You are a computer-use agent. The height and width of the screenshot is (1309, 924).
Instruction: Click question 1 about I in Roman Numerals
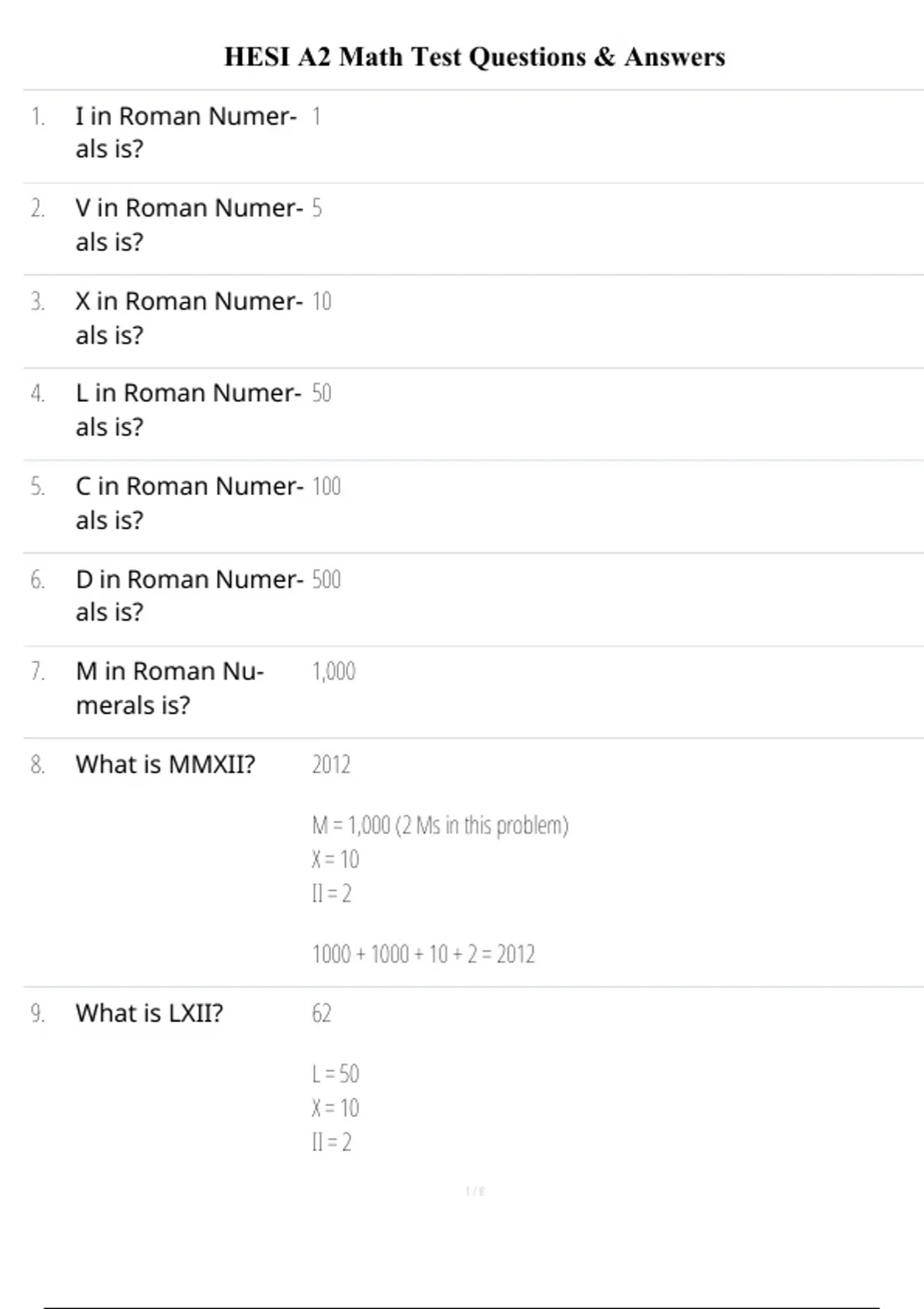[186, 132]
